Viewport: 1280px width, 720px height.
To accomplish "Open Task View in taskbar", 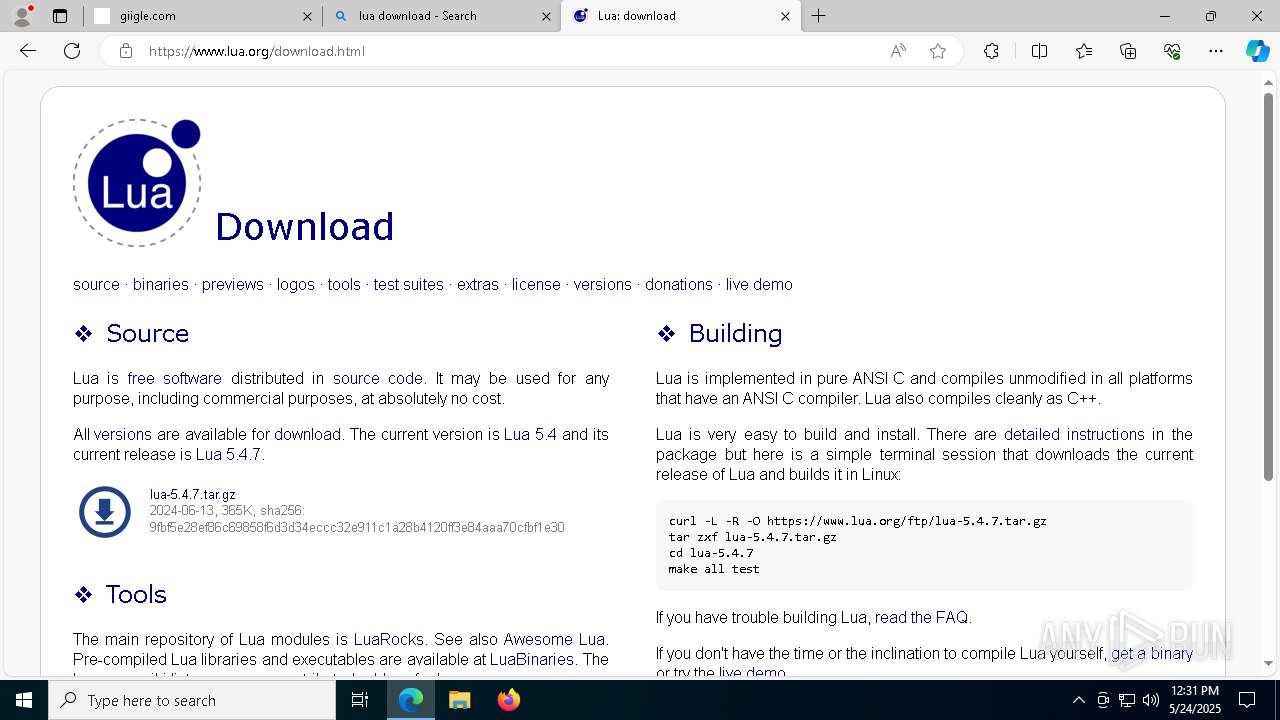I will [x=360, y=700].
